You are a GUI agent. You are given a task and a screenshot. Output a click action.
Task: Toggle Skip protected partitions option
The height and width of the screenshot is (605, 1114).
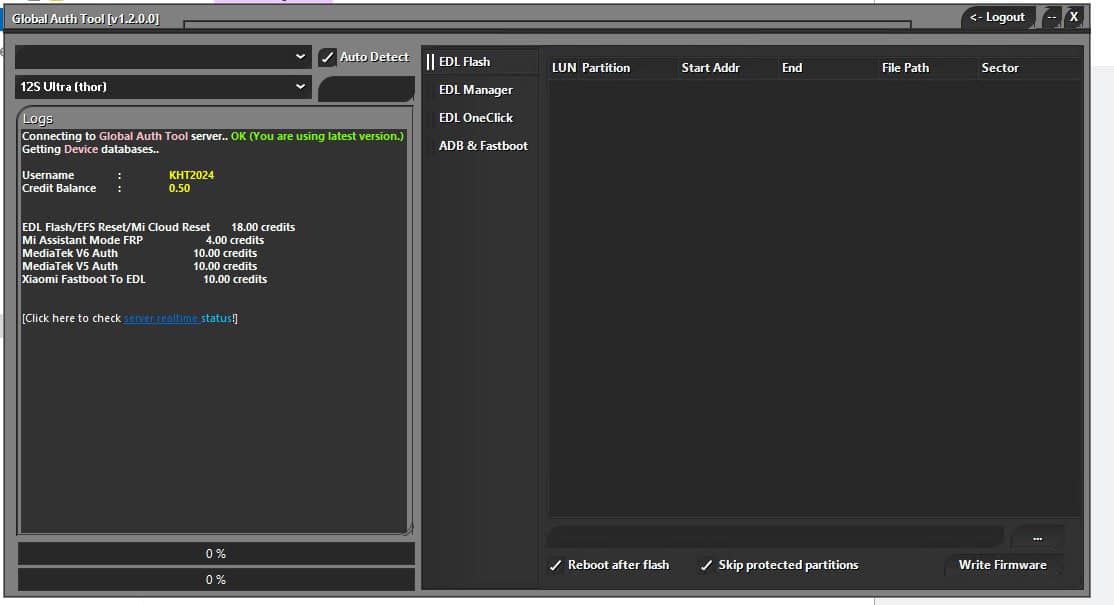point(779,565)
